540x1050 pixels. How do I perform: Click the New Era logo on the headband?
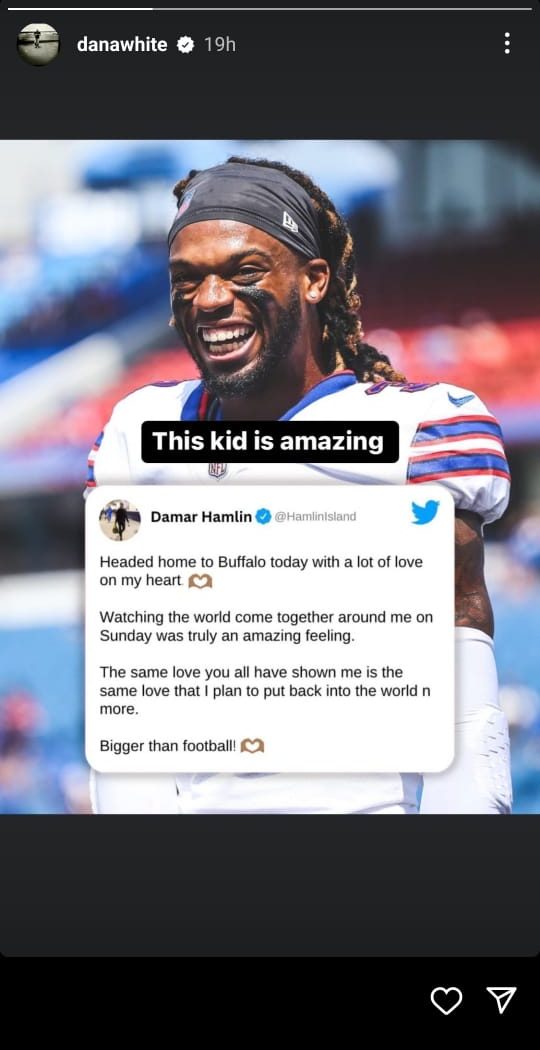point(290,222)
